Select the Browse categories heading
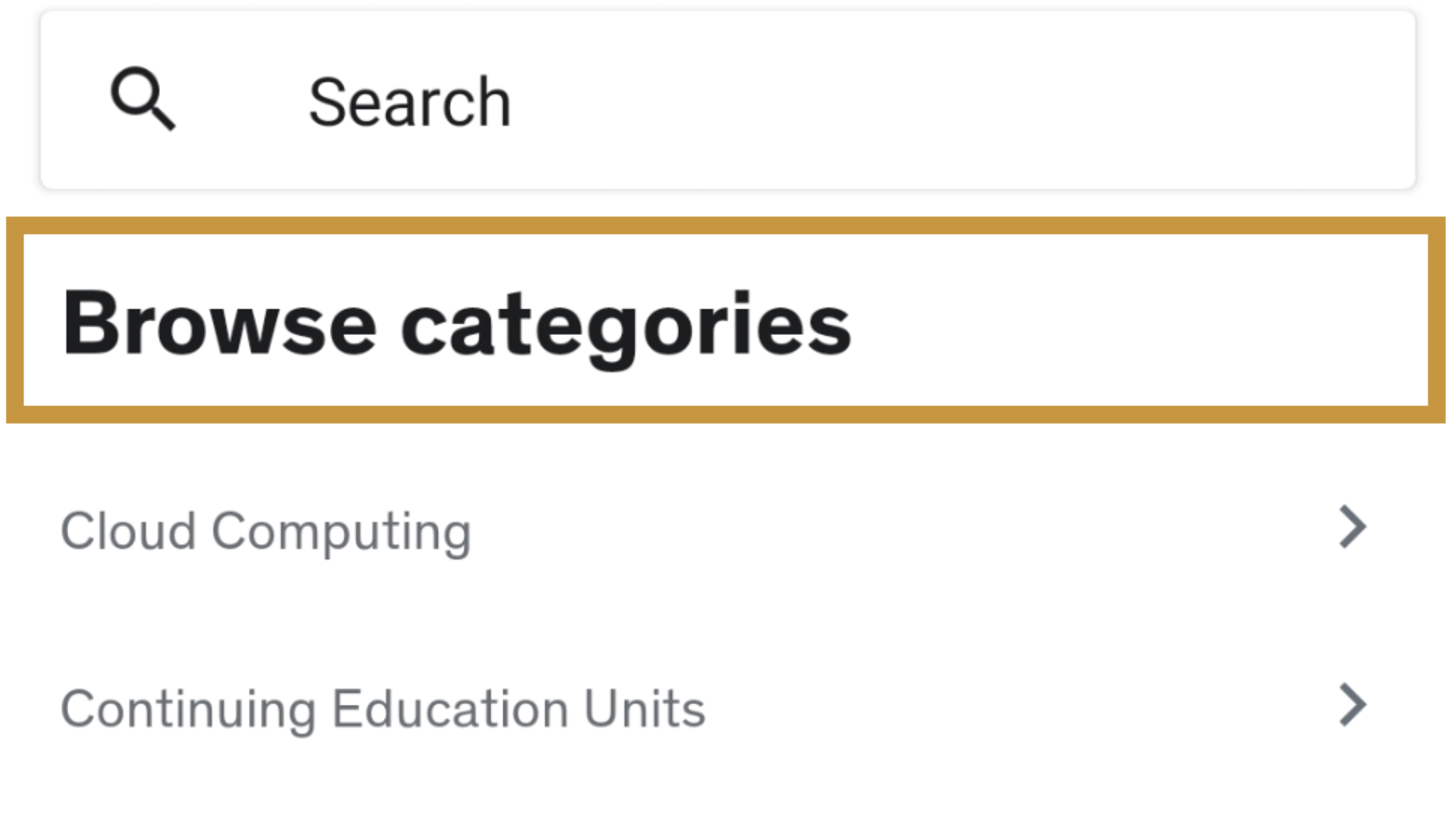 (456, 324)
